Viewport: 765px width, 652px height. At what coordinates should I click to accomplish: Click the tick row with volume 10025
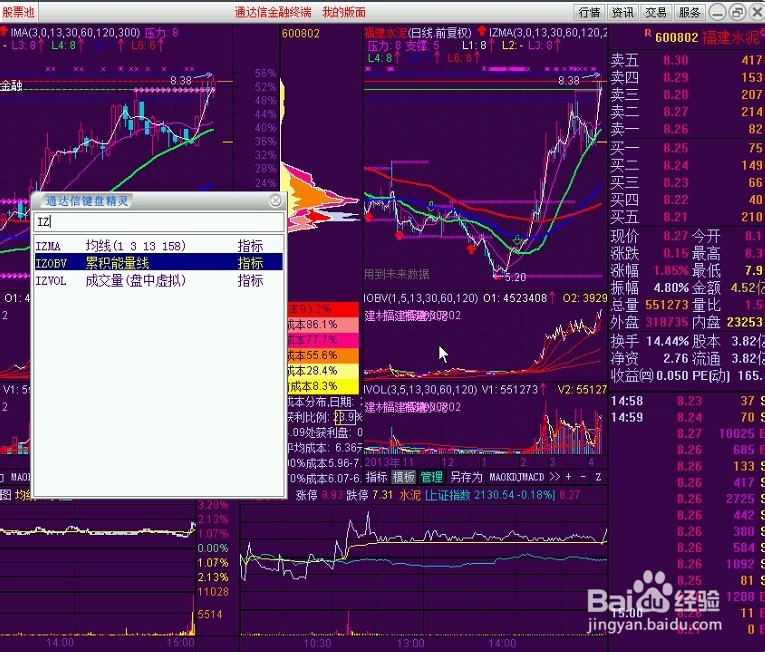686,433
